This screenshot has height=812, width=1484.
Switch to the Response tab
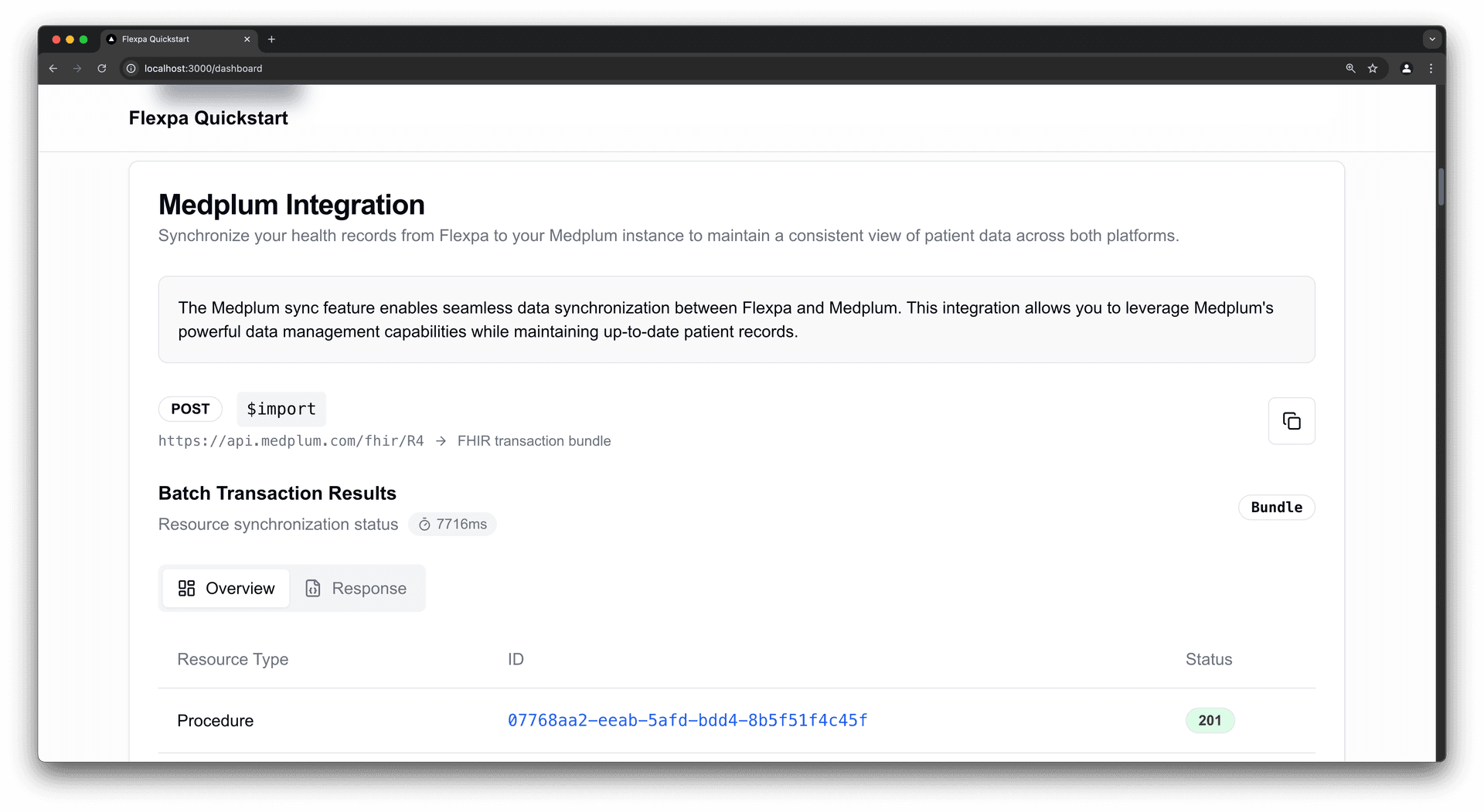[x=356, y=589]
